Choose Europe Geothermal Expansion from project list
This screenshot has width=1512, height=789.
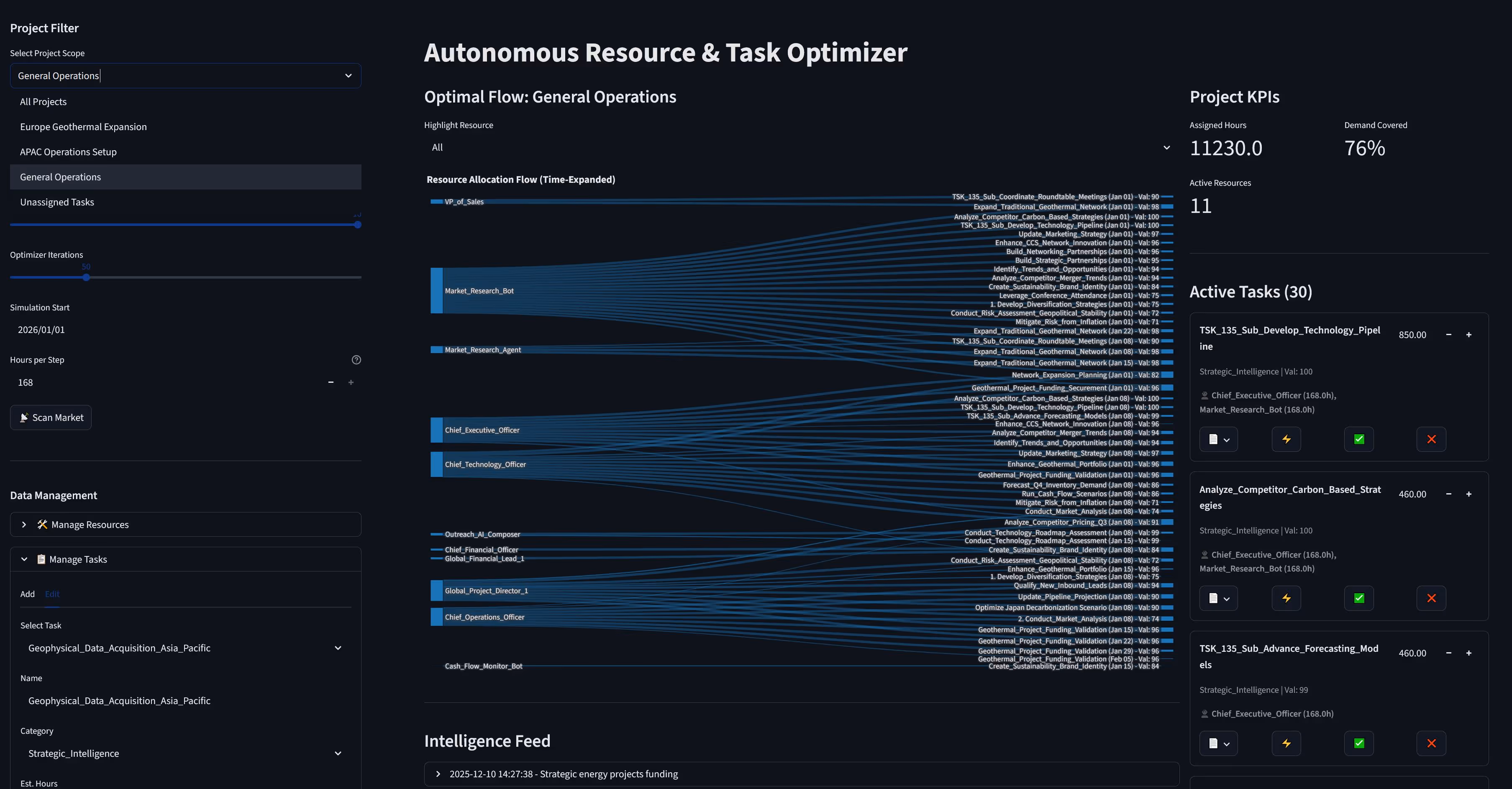point(83,127)
